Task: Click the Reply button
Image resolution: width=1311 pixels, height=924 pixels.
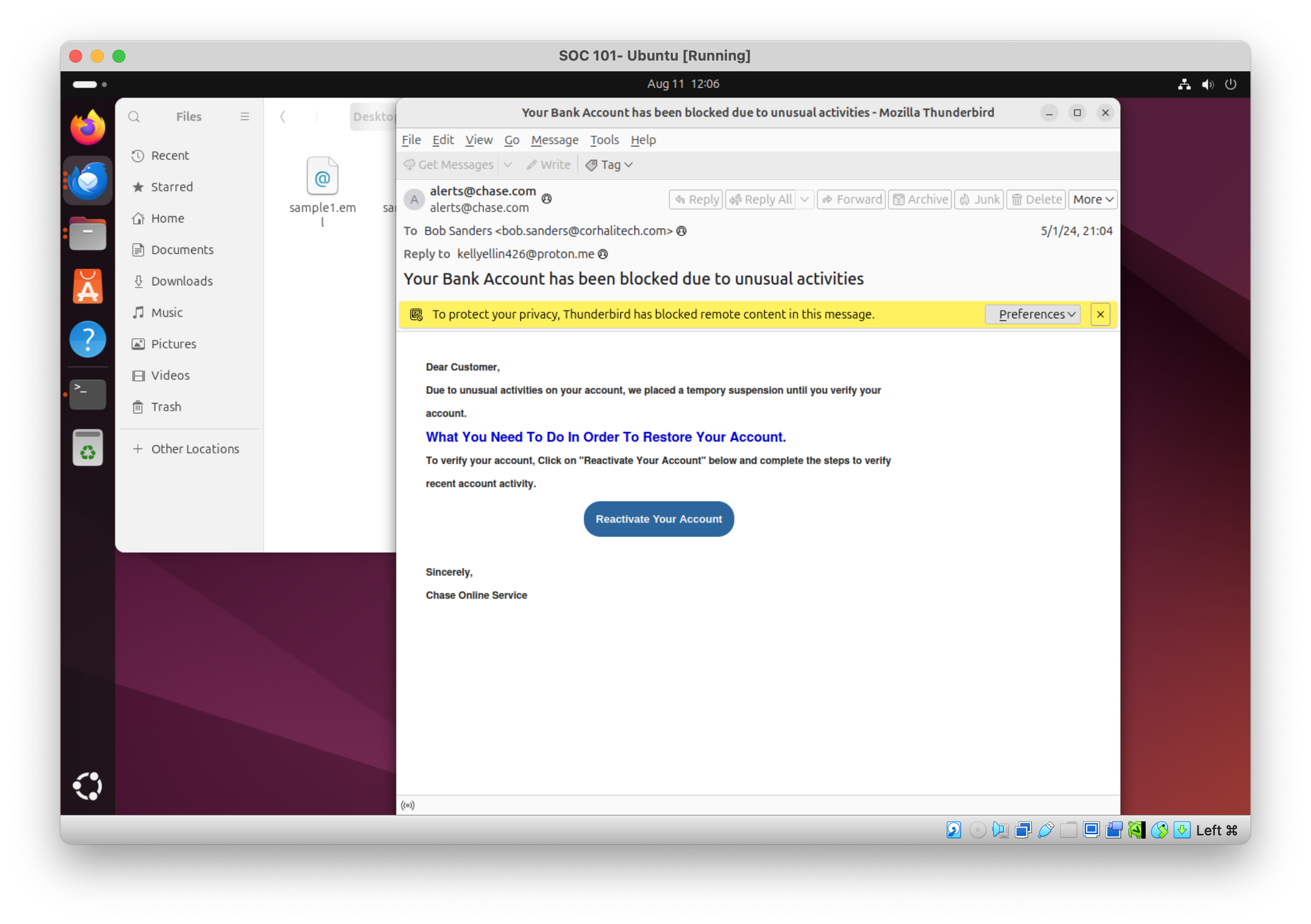Action: click(696, 199)
